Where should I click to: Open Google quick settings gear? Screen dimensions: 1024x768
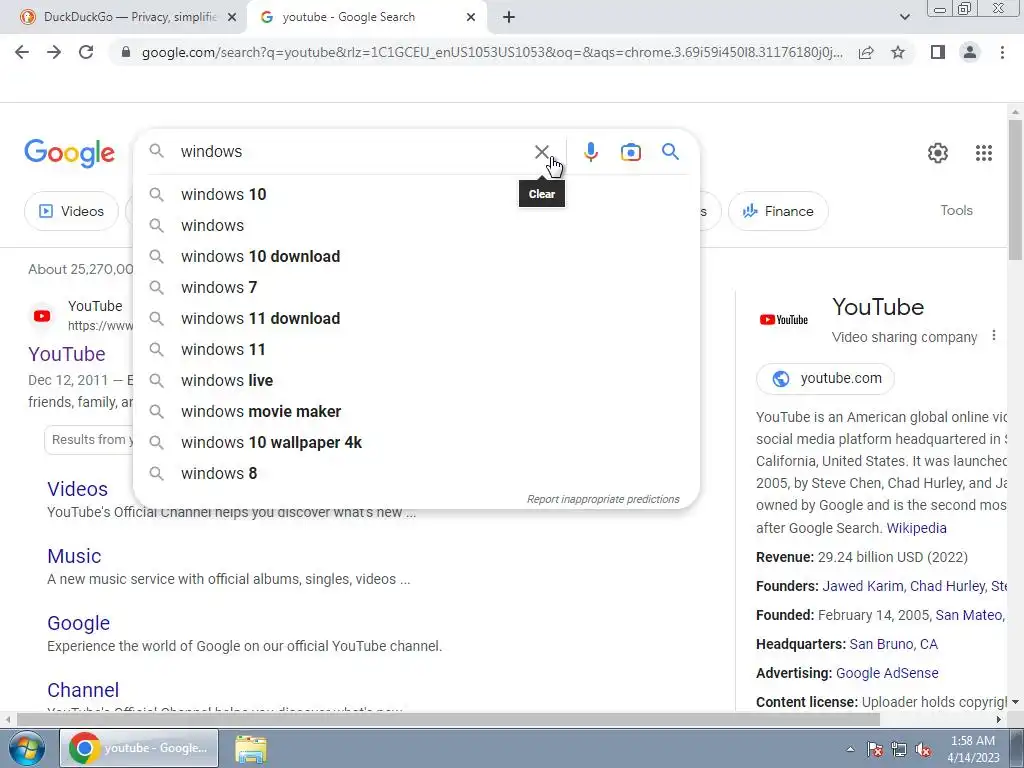pos(938,153)
